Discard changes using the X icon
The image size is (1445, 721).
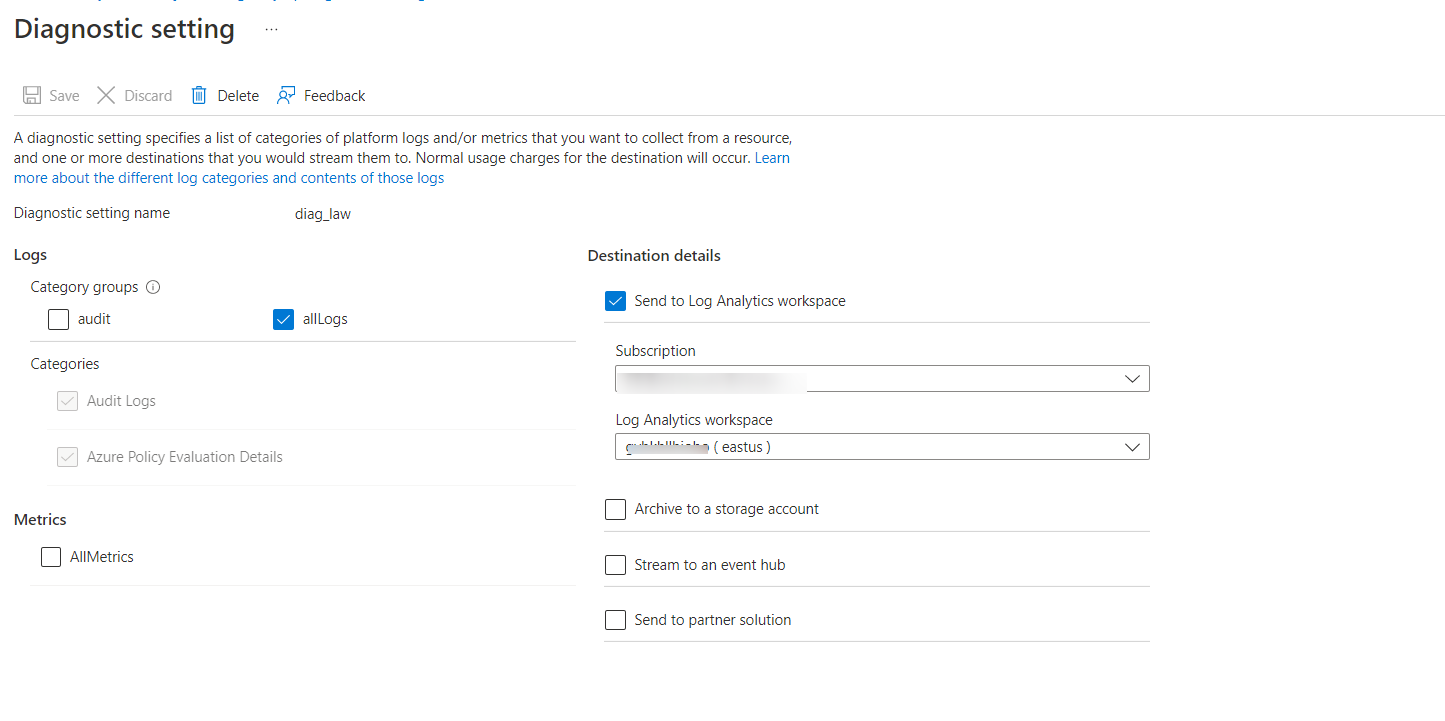click(106, 95)
